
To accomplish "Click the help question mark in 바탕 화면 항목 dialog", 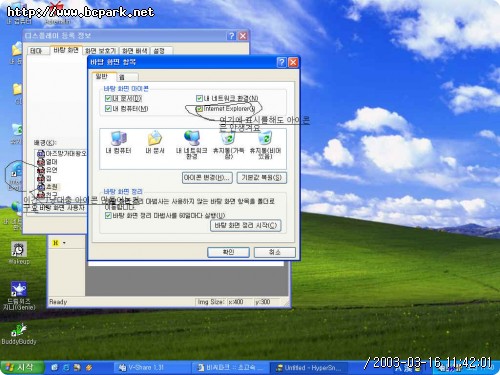I will pos(281,62).
